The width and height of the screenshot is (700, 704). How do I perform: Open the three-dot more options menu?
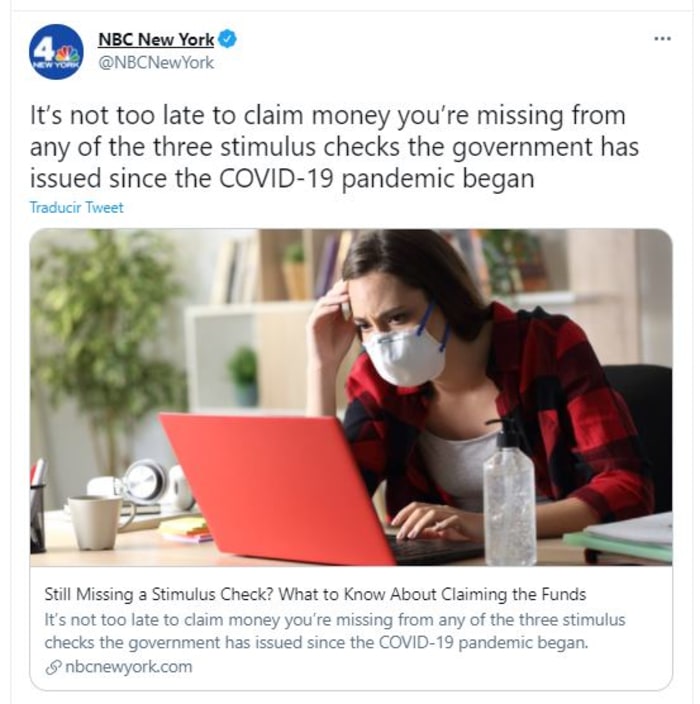(x=662, y=39)
